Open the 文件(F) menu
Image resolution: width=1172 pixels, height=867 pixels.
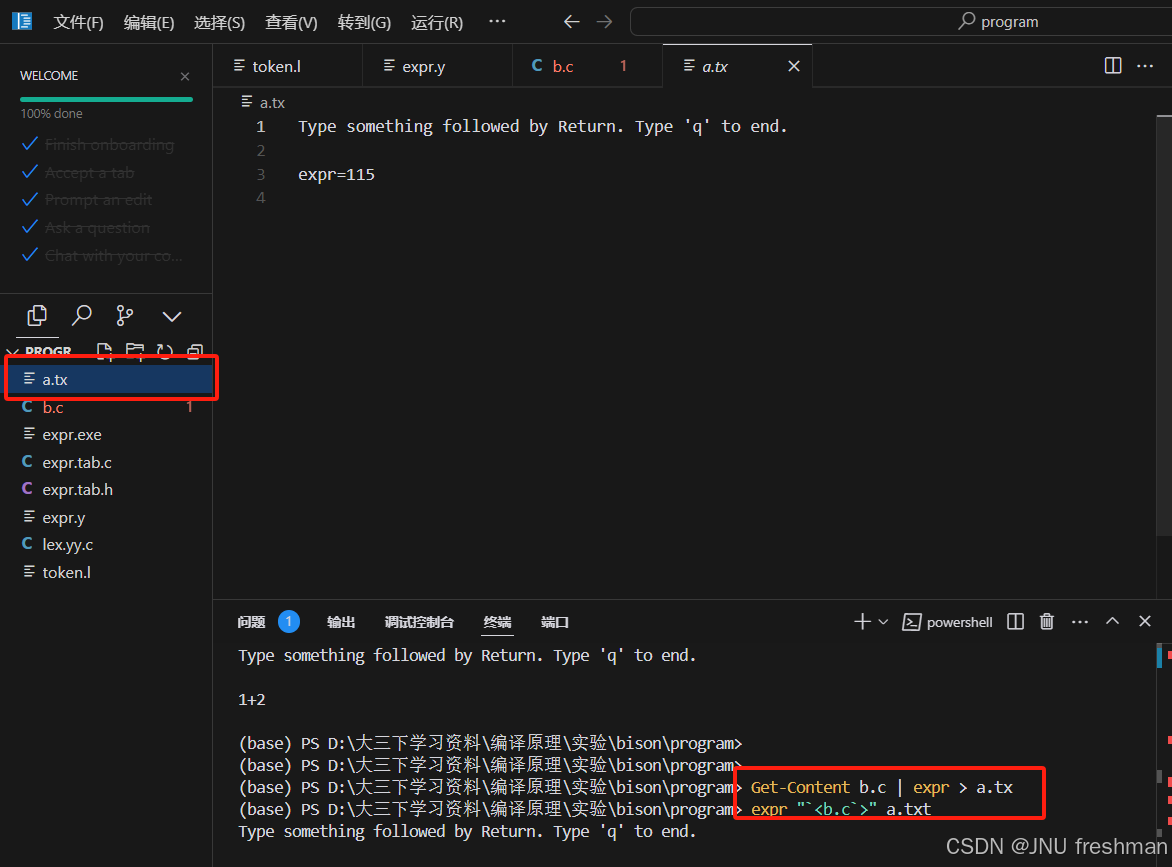(78, 22)
